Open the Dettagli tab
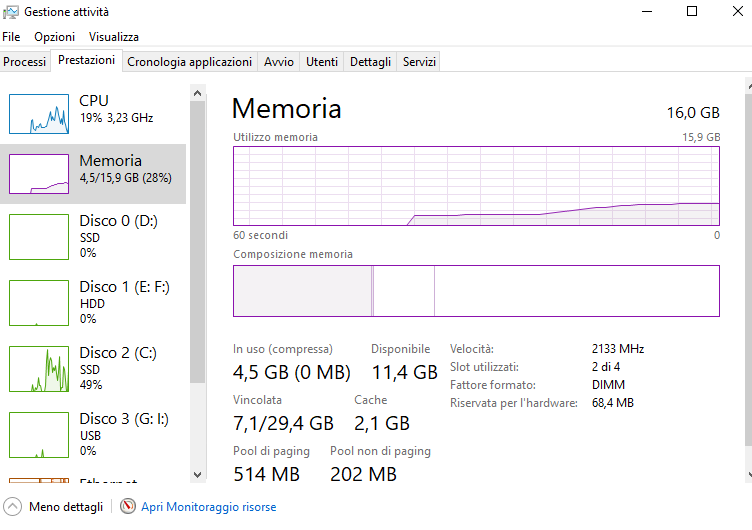The height and width of the screenshot is (530, 752). [x=370, y=62]
